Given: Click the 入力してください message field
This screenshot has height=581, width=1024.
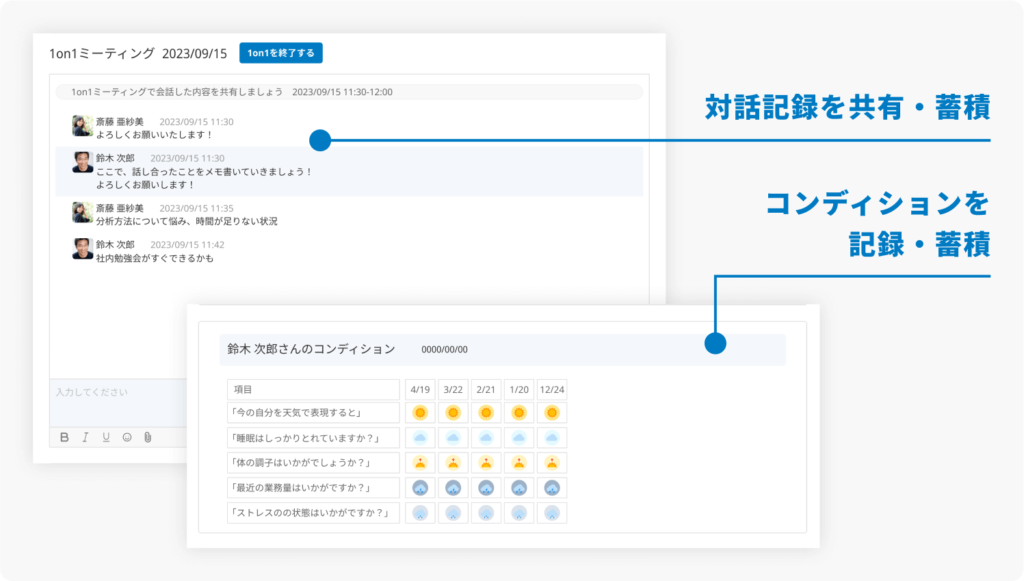Looking at the screenshot, I should click(118, 402).
